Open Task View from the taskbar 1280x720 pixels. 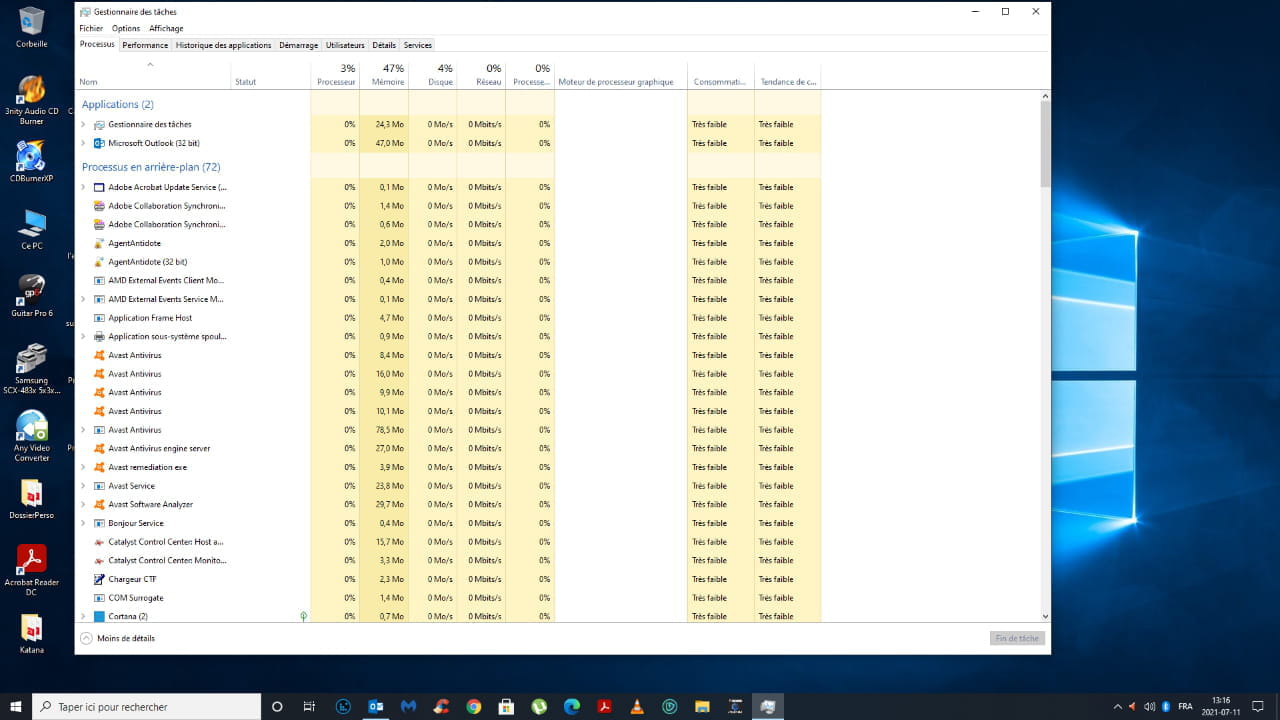310,706
